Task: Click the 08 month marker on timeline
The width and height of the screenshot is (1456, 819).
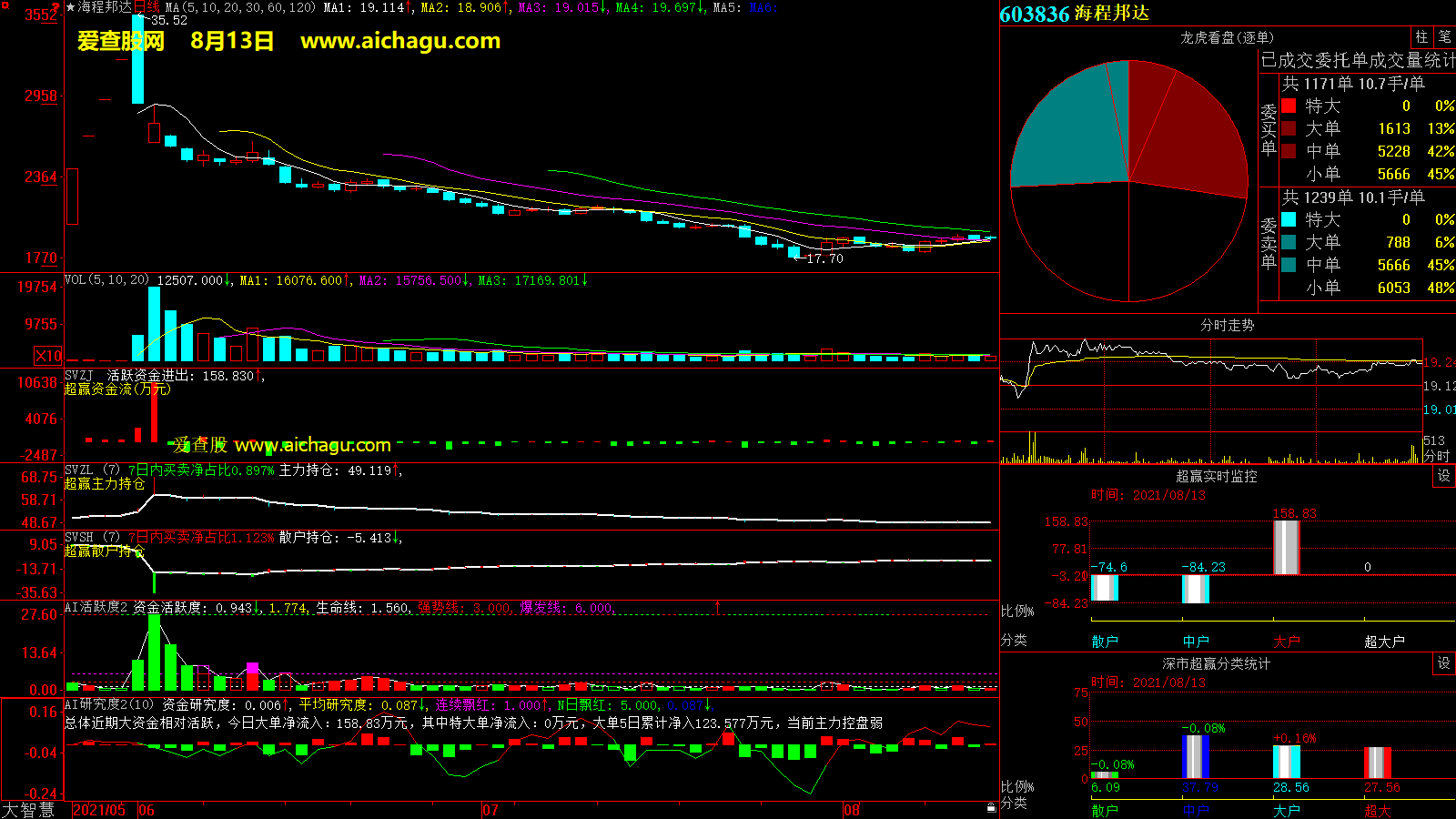Action: coord(851,810)
